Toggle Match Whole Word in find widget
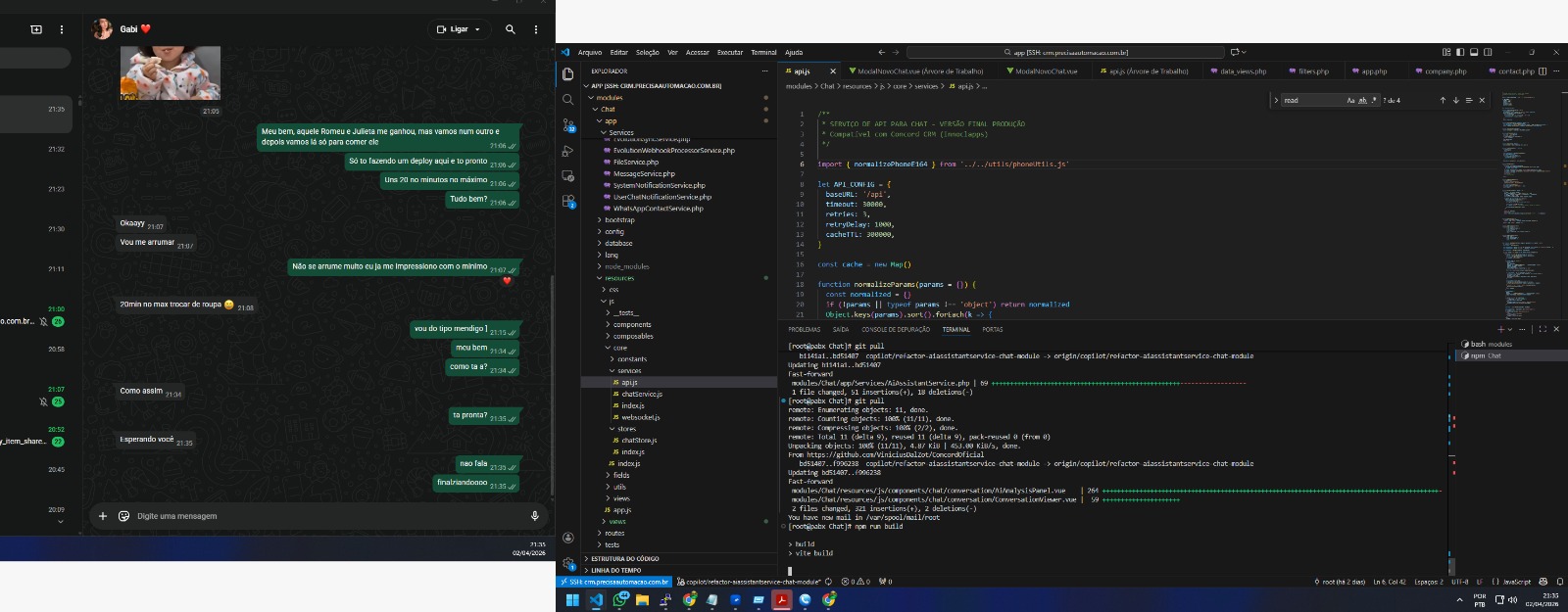 tap(1362, 100)
